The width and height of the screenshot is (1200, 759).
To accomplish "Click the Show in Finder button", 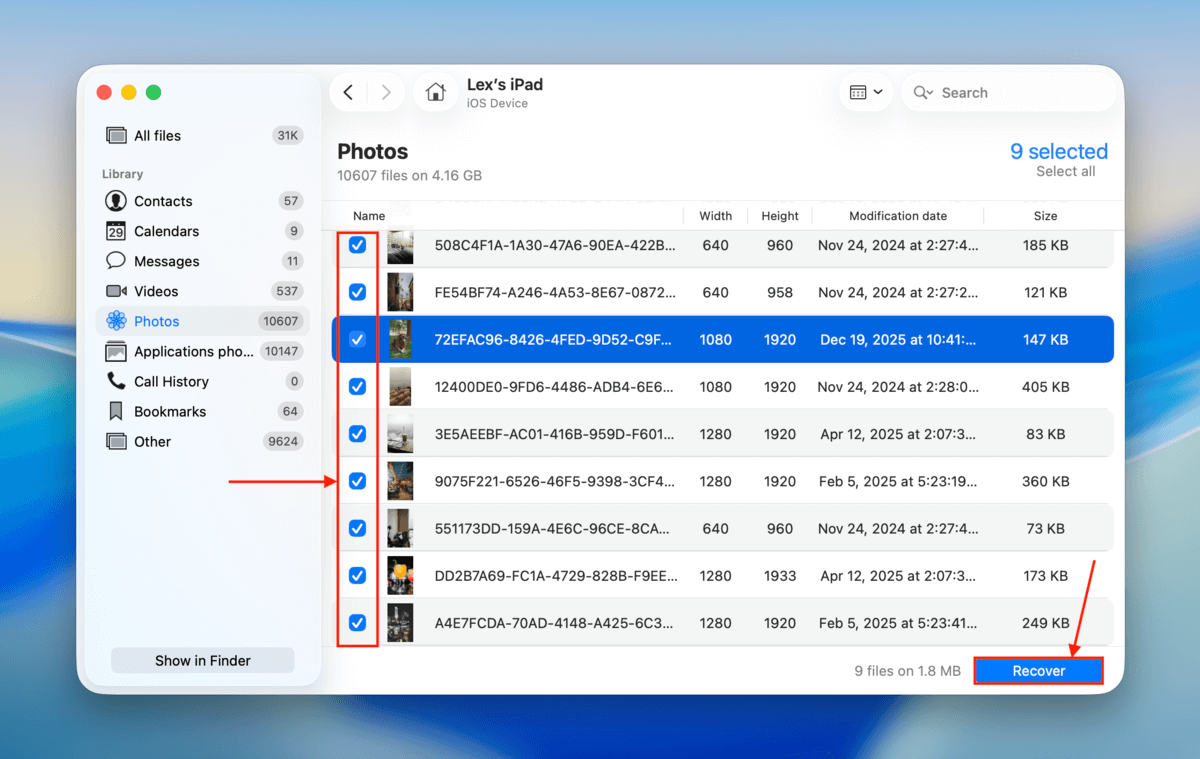I will click(x=202, y=660).
